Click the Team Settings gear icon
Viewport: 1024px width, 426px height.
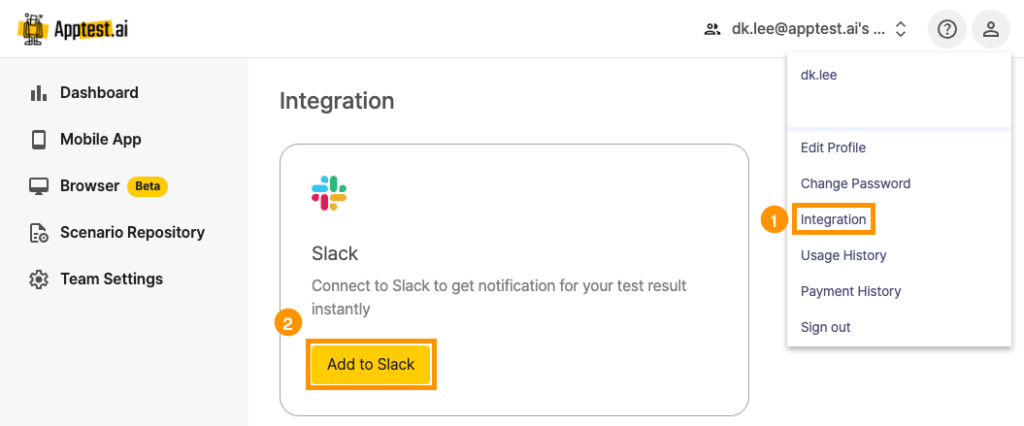click(x=39, y=279)
